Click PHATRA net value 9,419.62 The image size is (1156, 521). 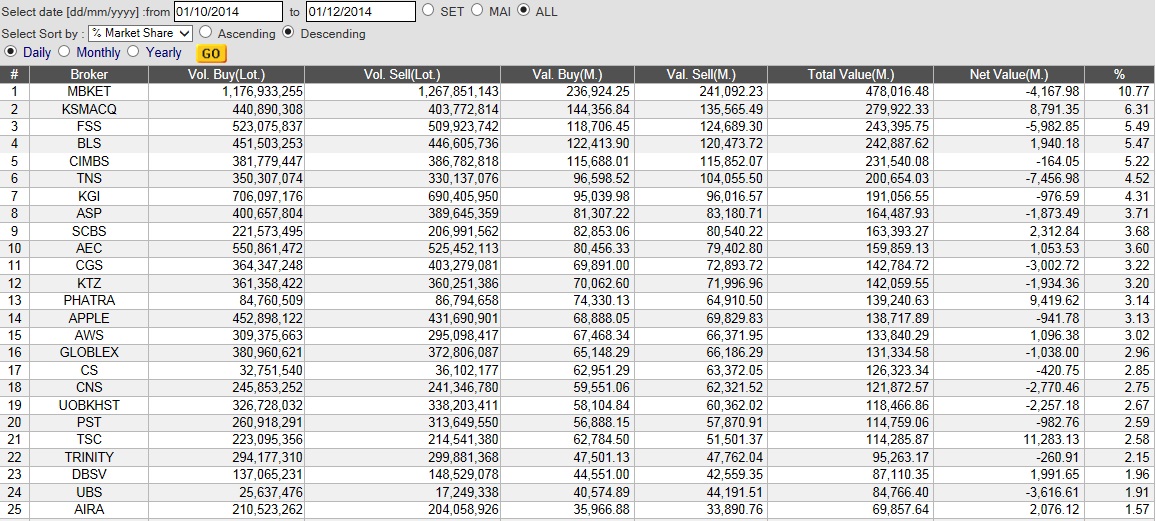pyautogui.click(x=1052, y=301)
